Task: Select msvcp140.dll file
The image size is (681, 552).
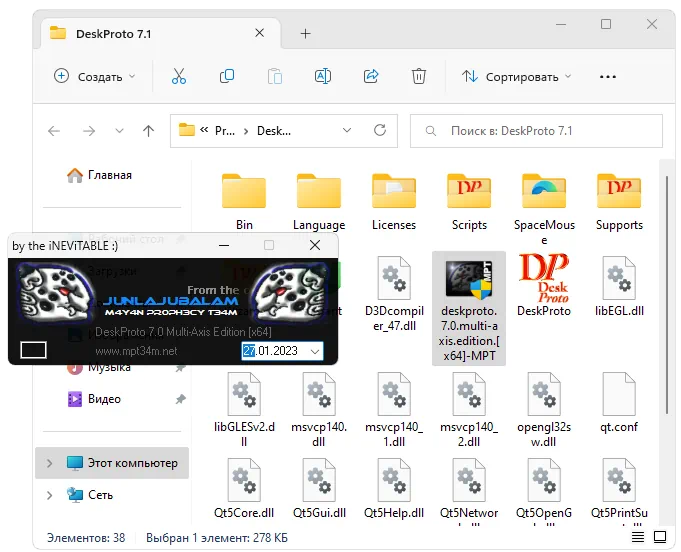Action: 319,410
